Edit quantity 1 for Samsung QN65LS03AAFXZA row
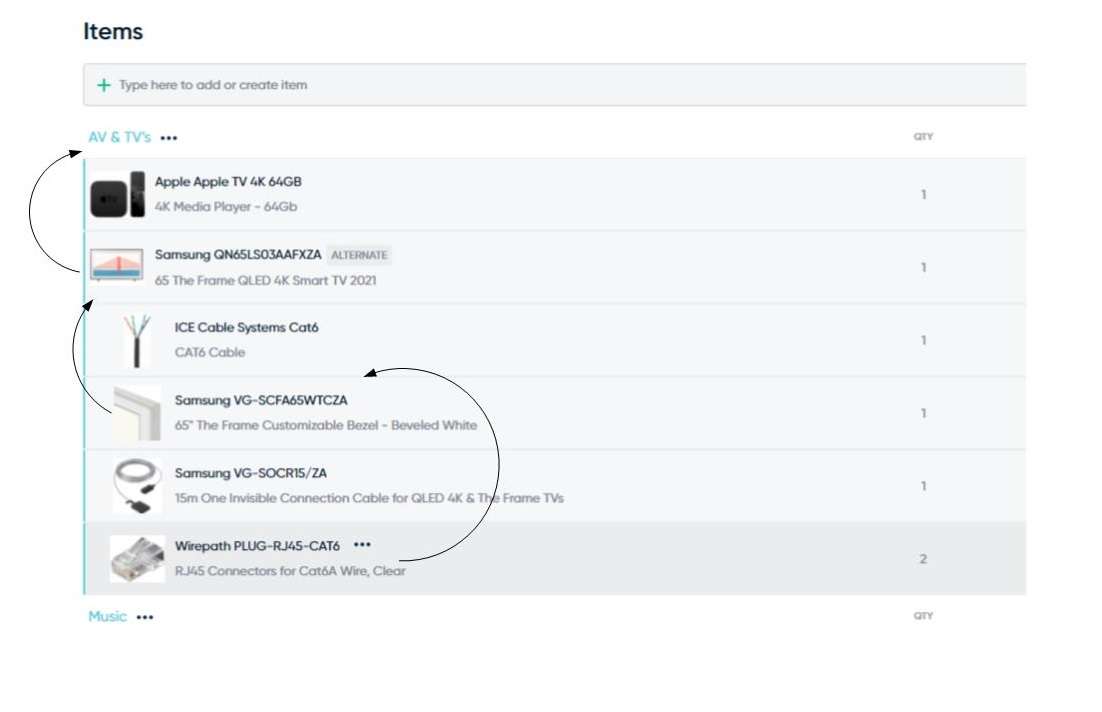Screen dimensions: 1102x712 pyautogui.click(x=923, y=268)
